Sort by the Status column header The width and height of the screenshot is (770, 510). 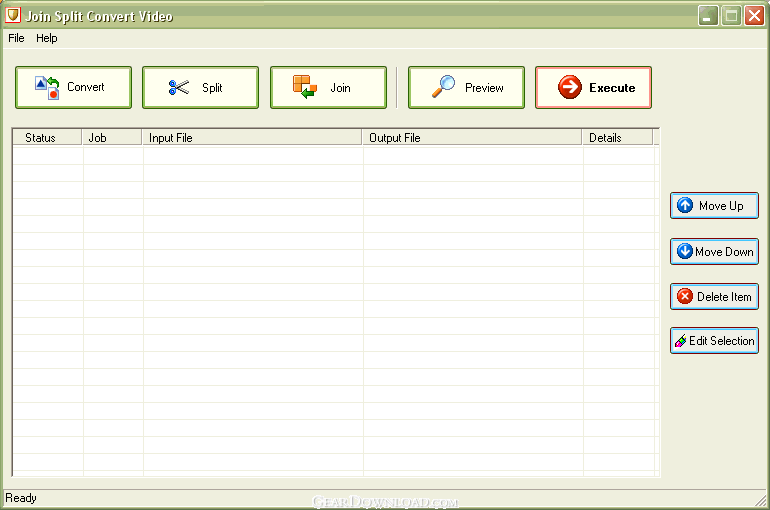click(x=47, y=137)
